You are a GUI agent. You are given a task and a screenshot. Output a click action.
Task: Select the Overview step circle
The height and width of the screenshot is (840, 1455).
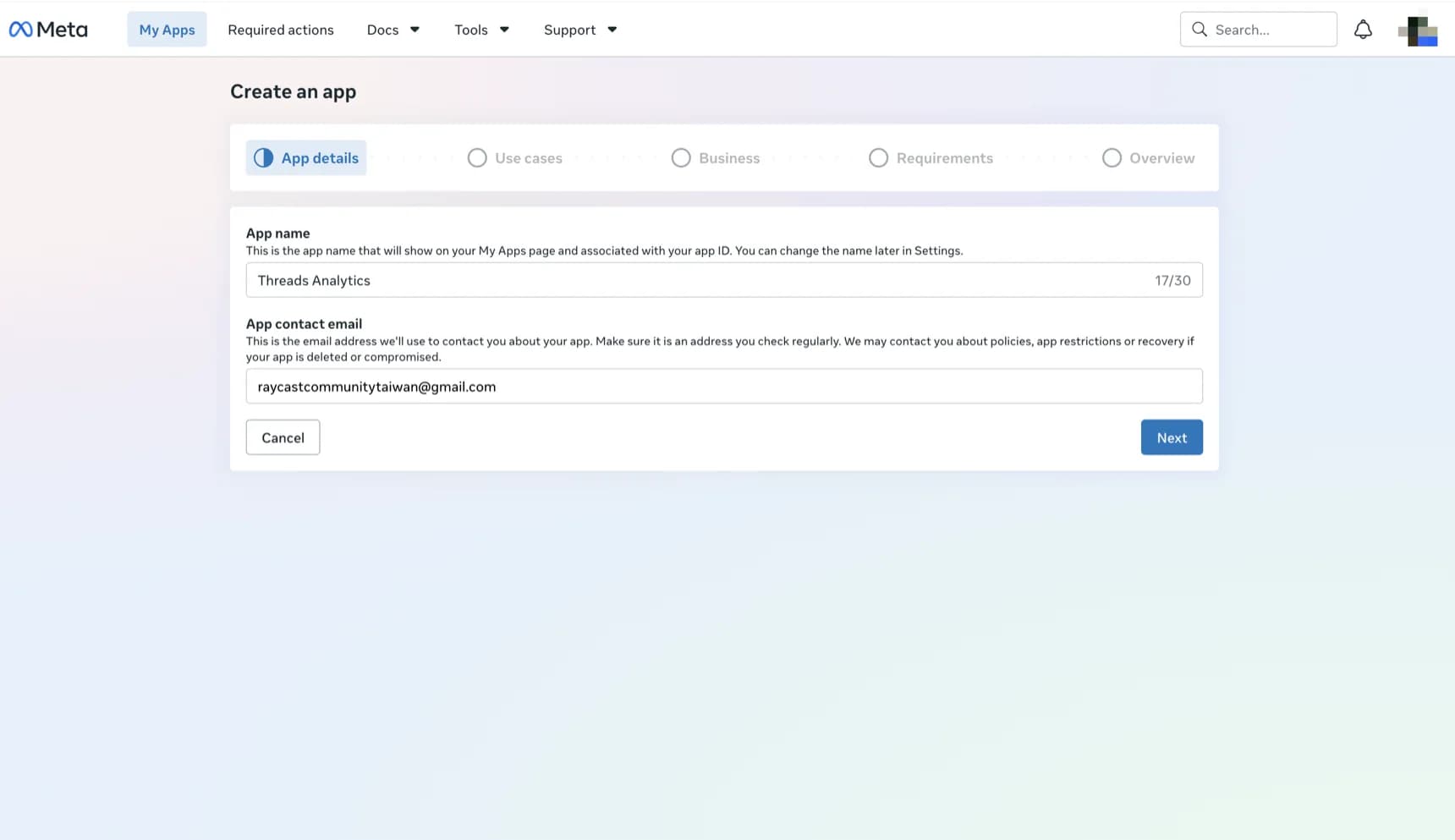tap(1112, 158)
